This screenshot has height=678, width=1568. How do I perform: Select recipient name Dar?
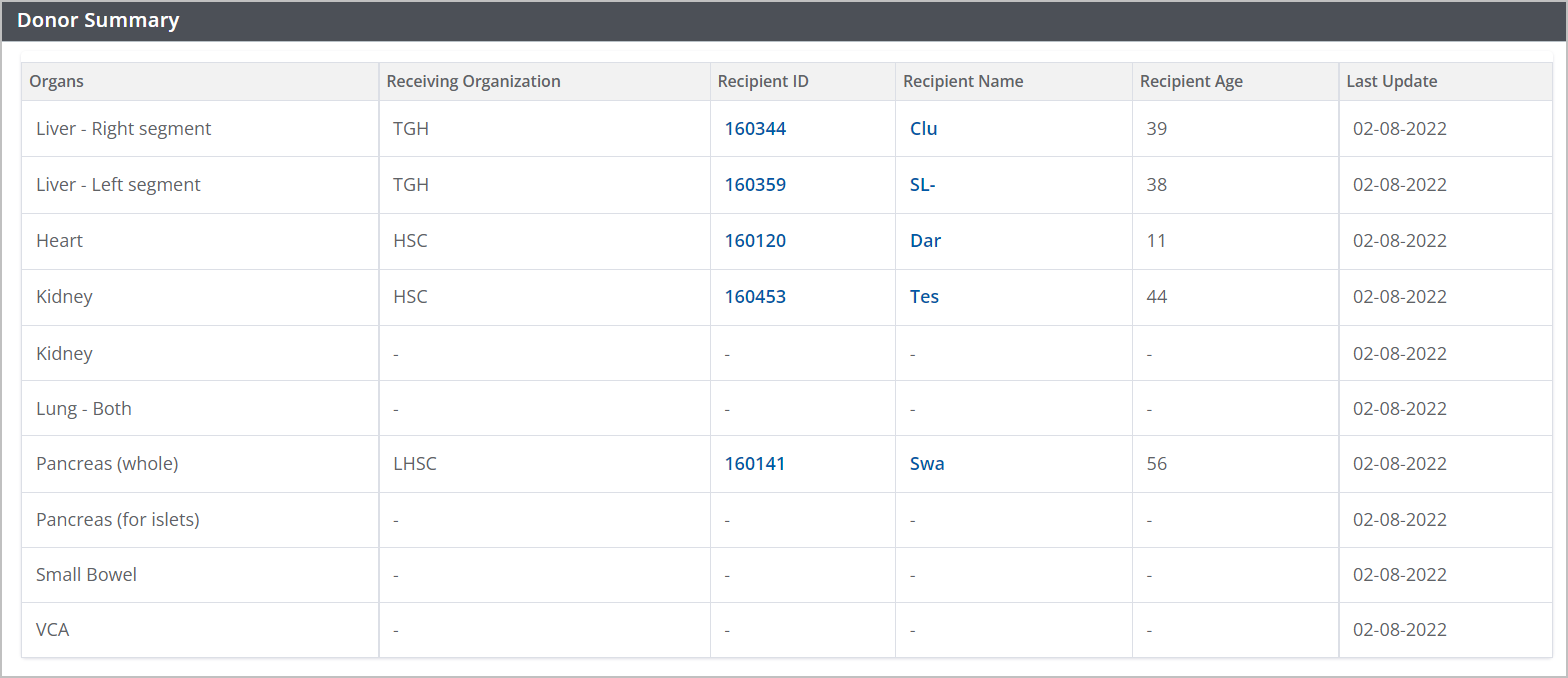(925, 241)
